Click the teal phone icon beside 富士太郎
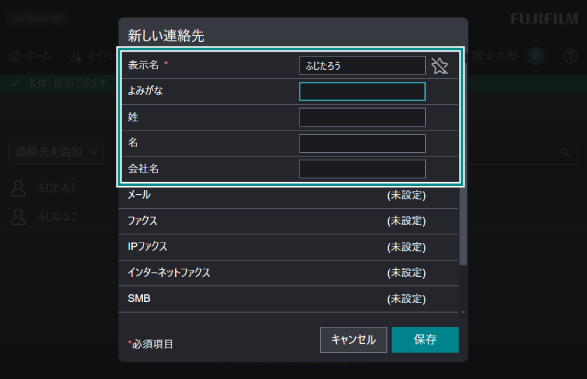The height and width of the screenshot is (379, 587). pos(536,56)
